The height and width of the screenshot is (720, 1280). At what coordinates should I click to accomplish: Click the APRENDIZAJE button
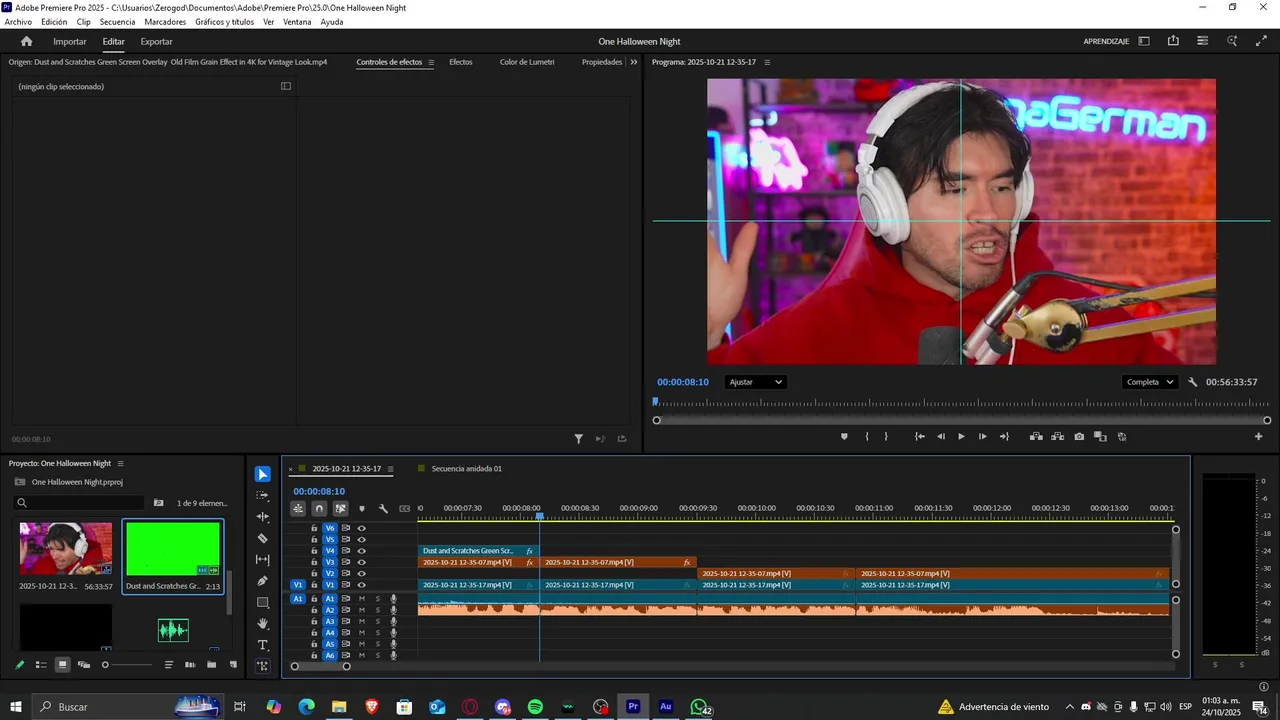(1106, 41)
